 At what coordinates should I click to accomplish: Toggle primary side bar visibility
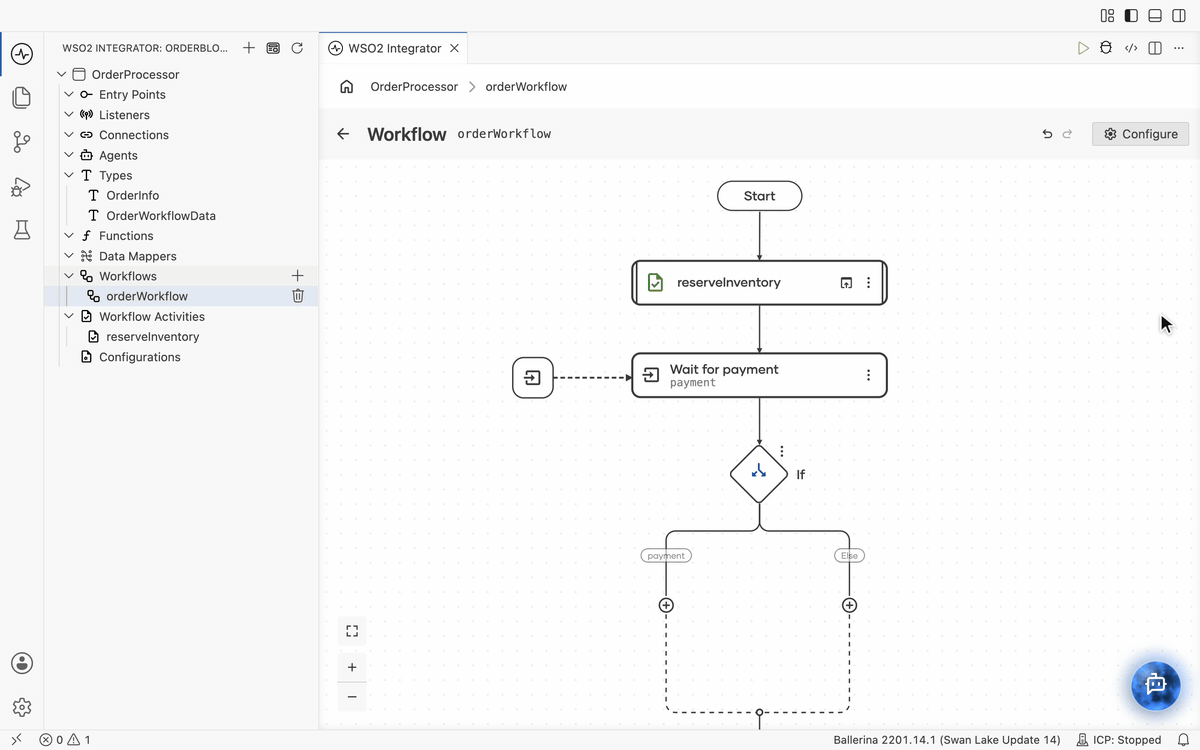point(1131,16)
